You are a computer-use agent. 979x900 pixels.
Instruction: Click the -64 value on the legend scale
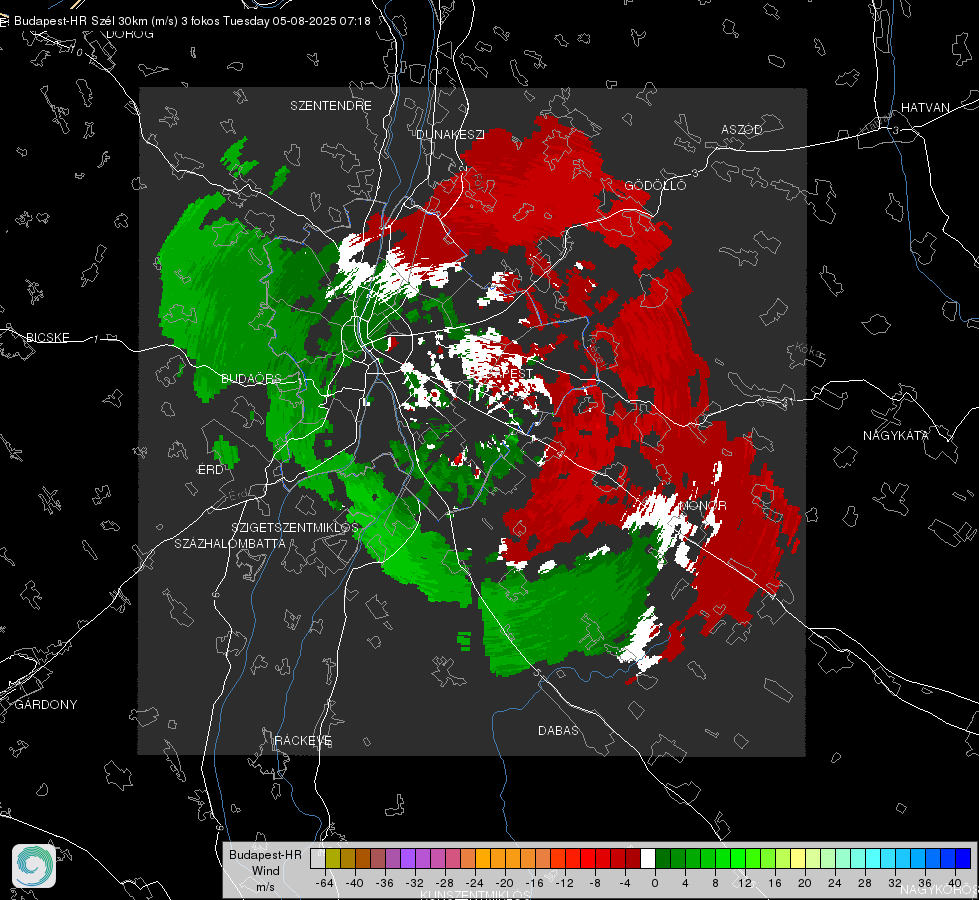[x=324, y=884]
